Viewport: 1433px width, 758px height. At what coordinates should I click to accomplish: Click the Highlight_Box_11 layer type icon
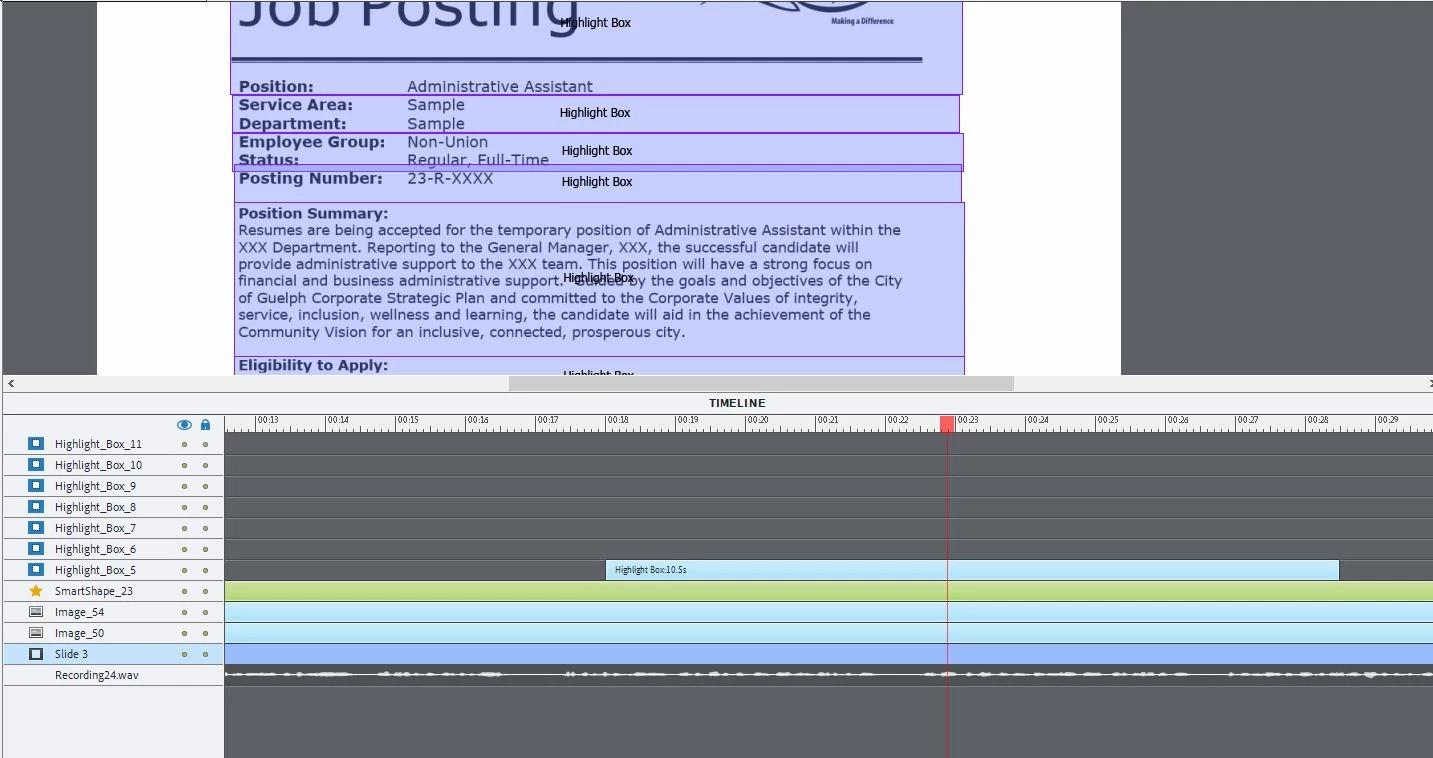click(36, 443)
